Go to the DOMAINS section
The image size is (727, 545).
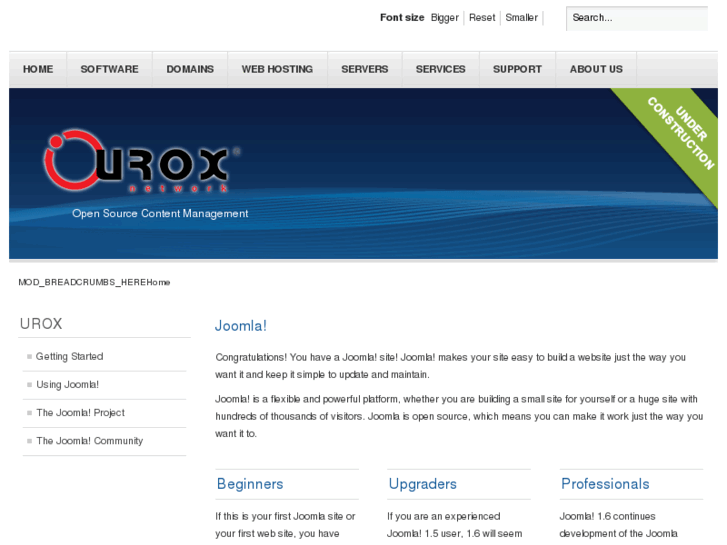(190, 69)
